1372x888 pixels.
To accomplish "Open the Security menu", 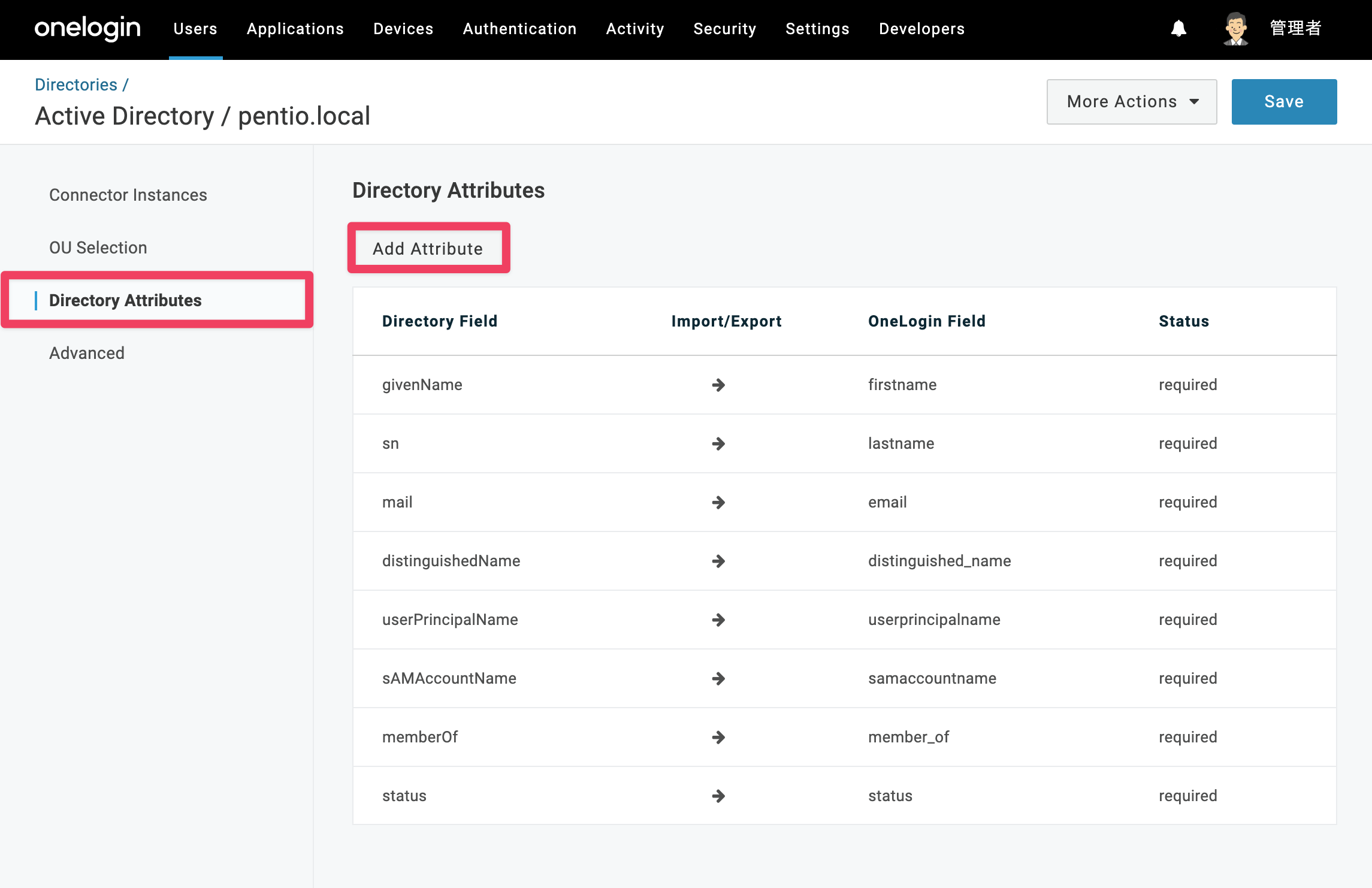I will pos(725,29).
